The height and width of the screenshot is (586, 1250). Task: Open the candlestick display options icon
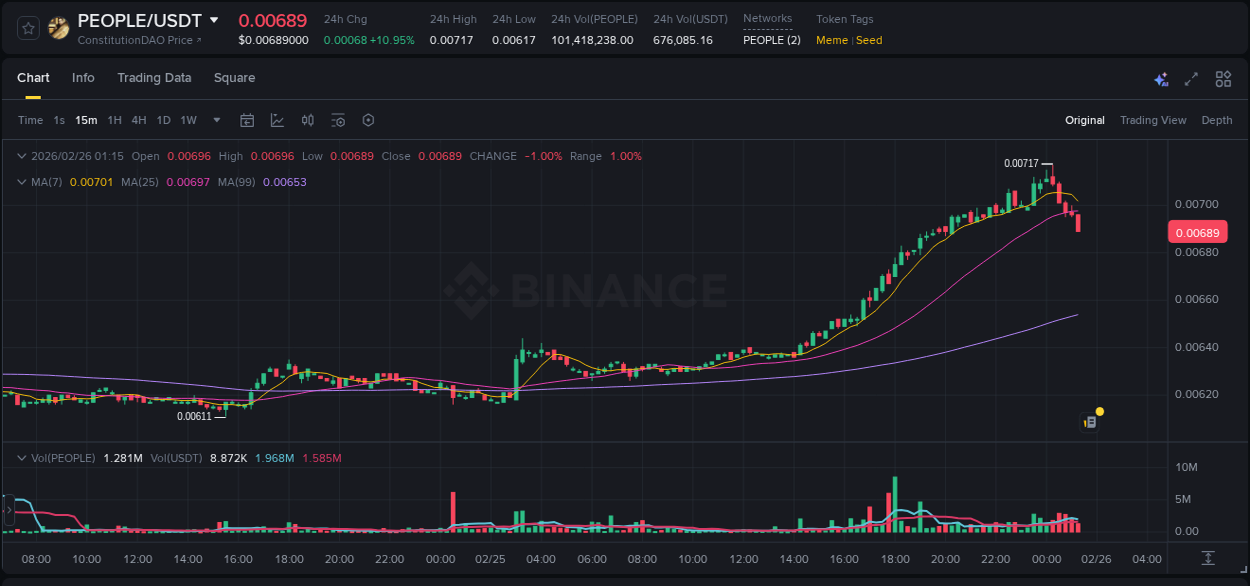307,120
